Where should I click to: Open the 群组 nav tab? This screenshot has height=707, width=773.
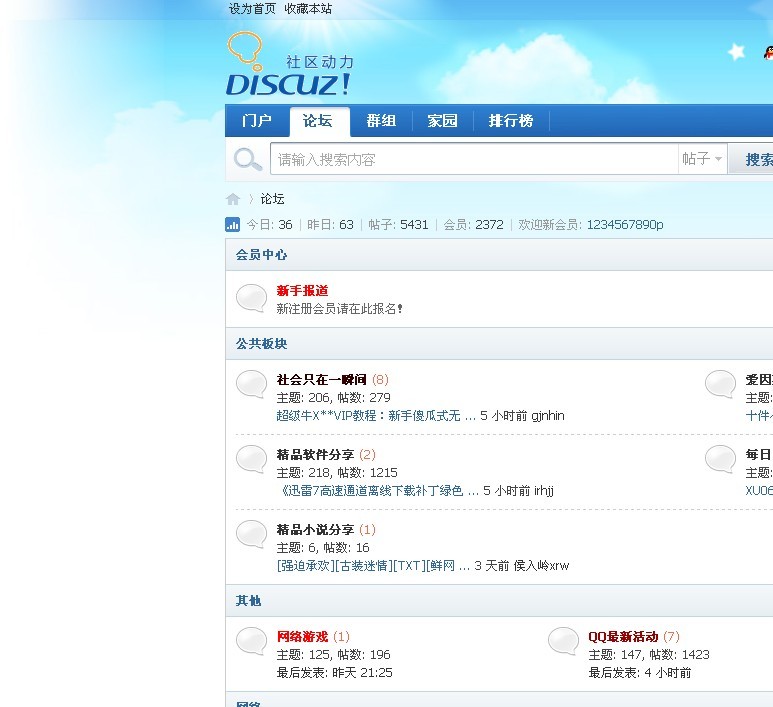381,121
